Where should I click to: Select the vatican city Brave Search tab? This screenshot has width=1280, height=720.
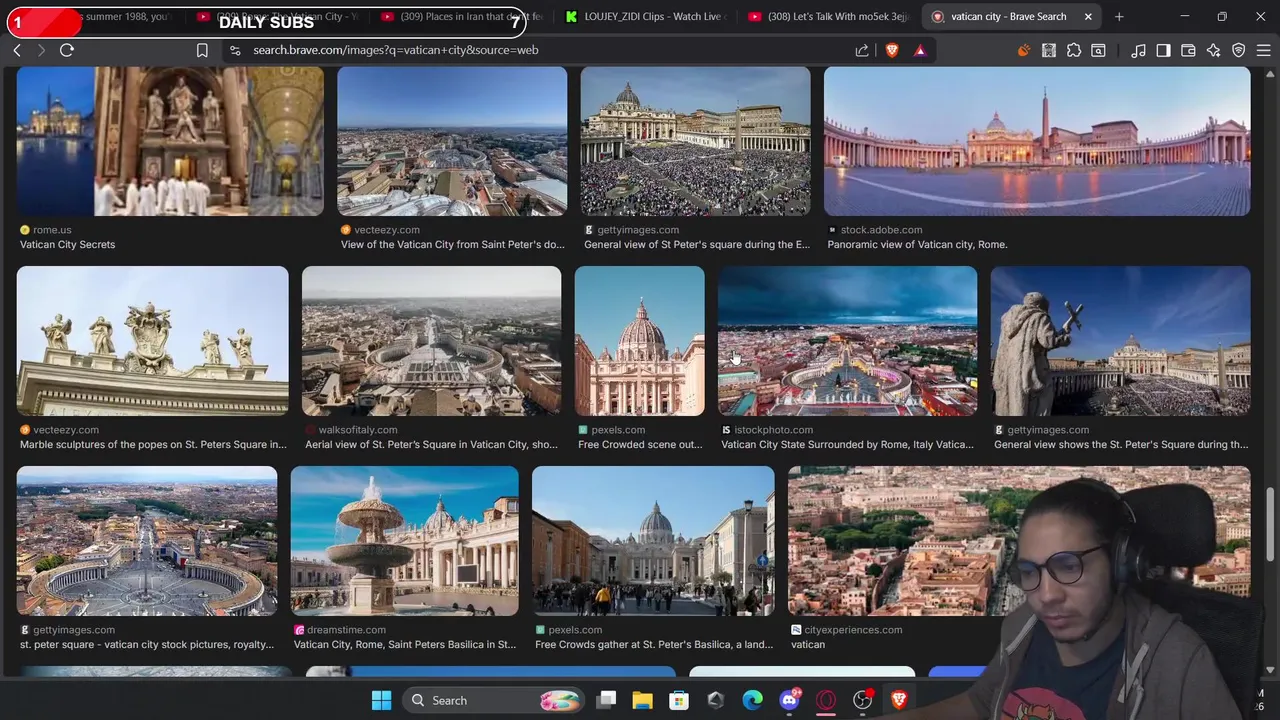pos(1009,16)
